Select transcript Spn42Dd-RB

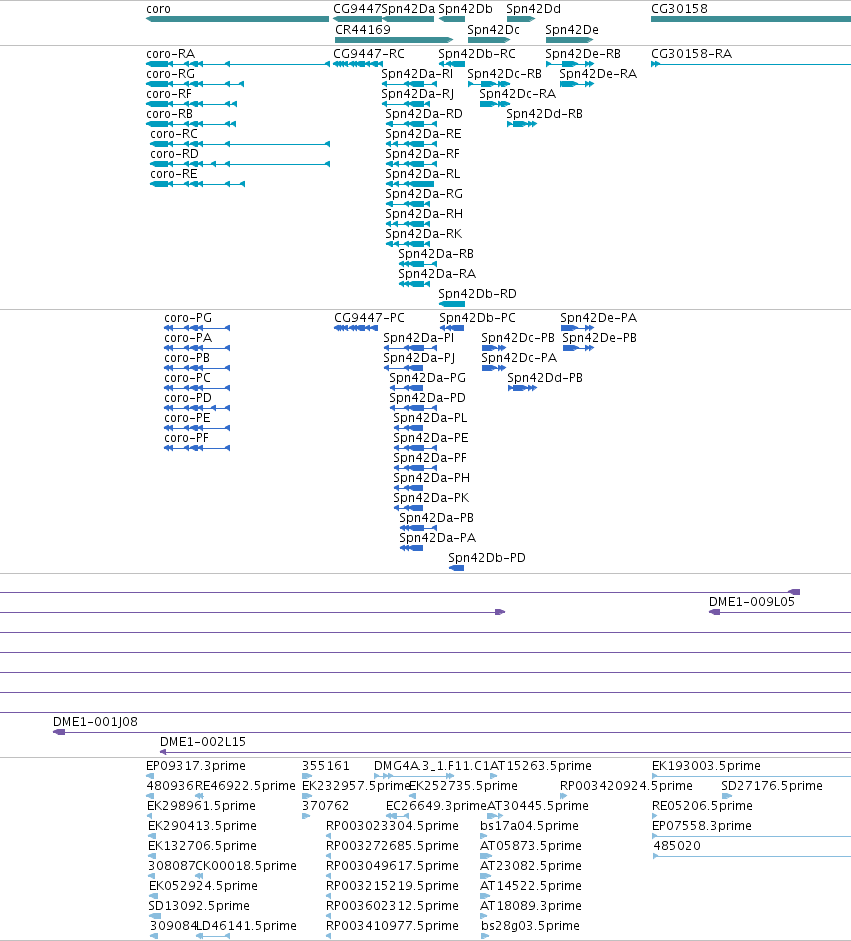[522, 124]
